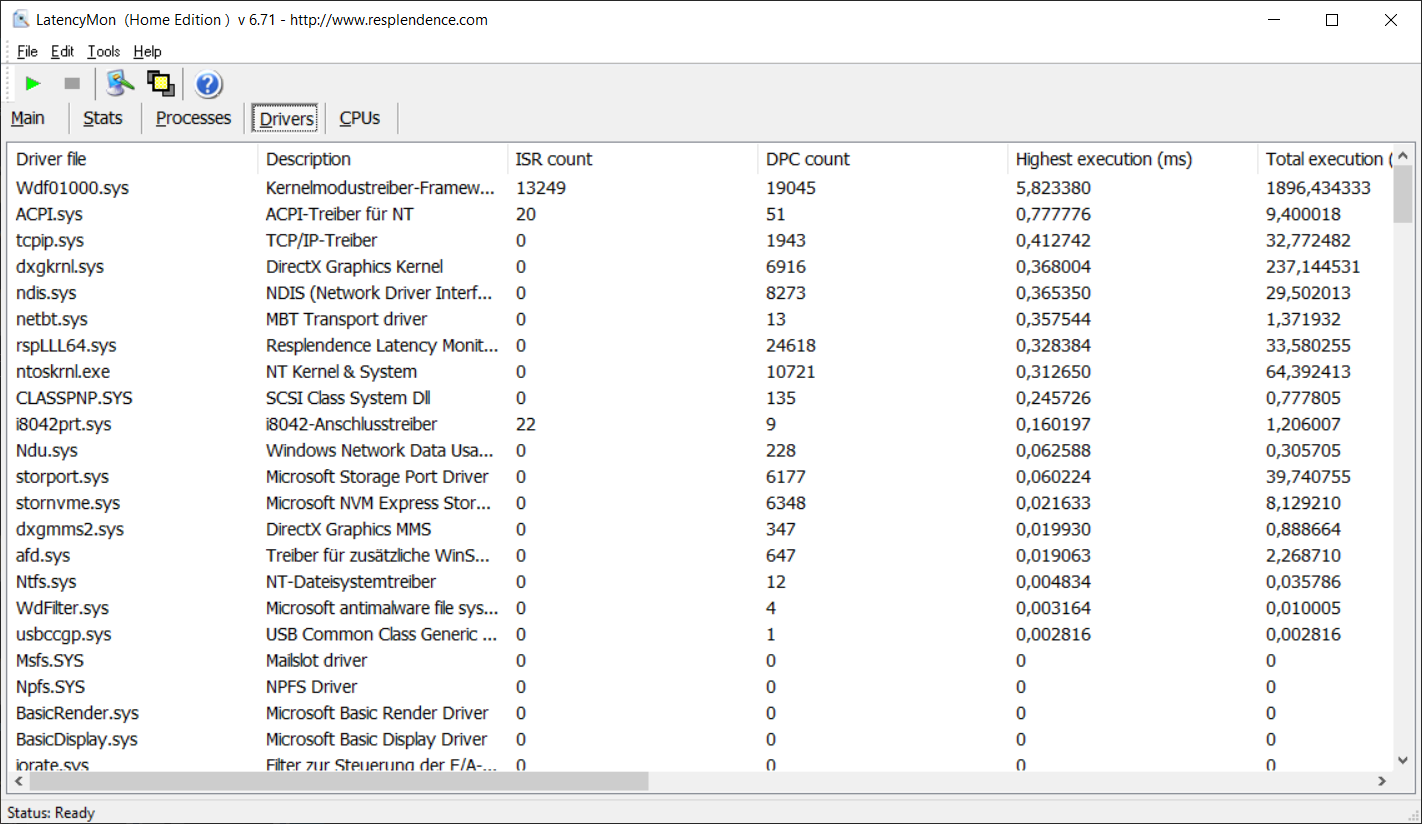The width and height of the screenshot is (1422, 824).
Task: Go to the CPUs tab
Action: coord(360,118)
